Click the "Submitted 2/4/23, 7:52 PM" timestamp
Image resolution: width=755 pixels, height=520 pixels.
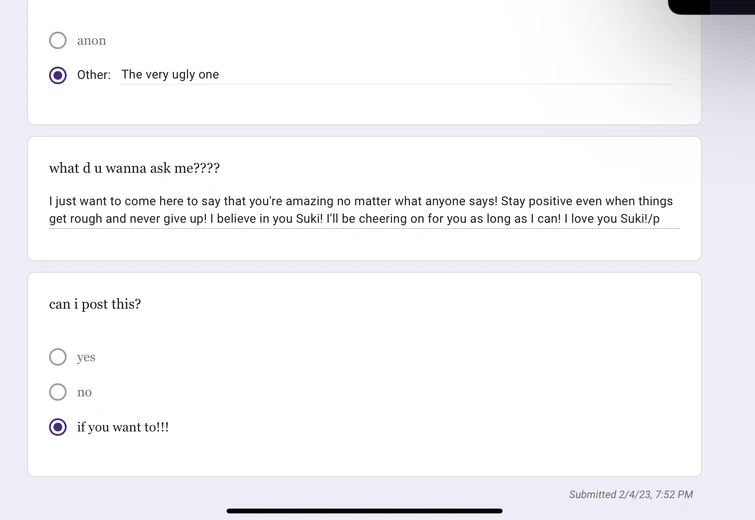[630, 494]
